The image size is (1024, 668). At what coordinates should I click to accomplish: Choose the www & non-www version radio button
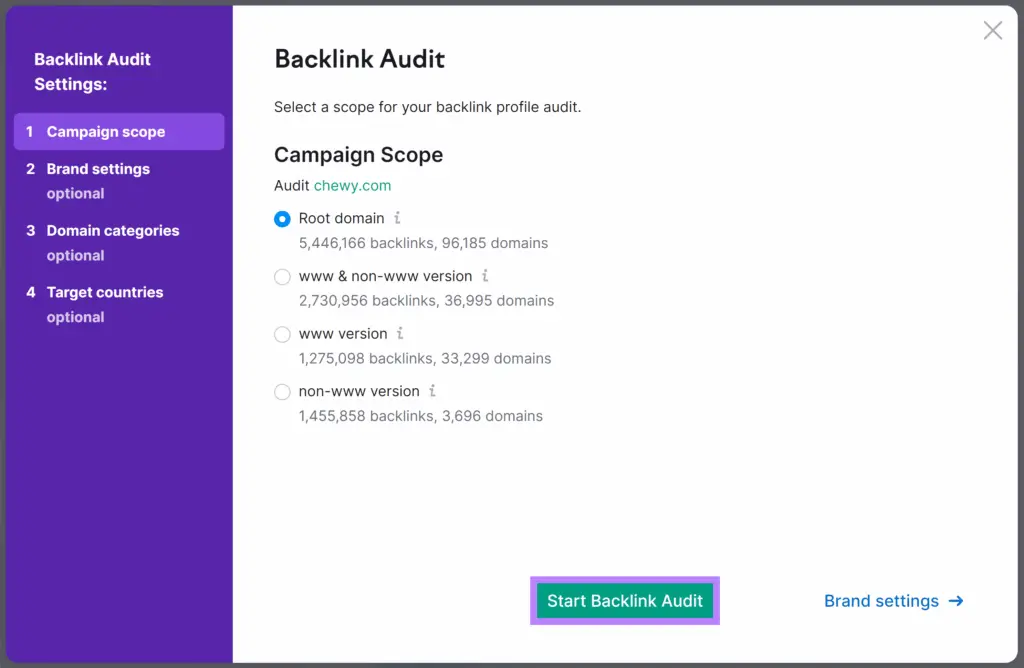[x=282, y=277]
